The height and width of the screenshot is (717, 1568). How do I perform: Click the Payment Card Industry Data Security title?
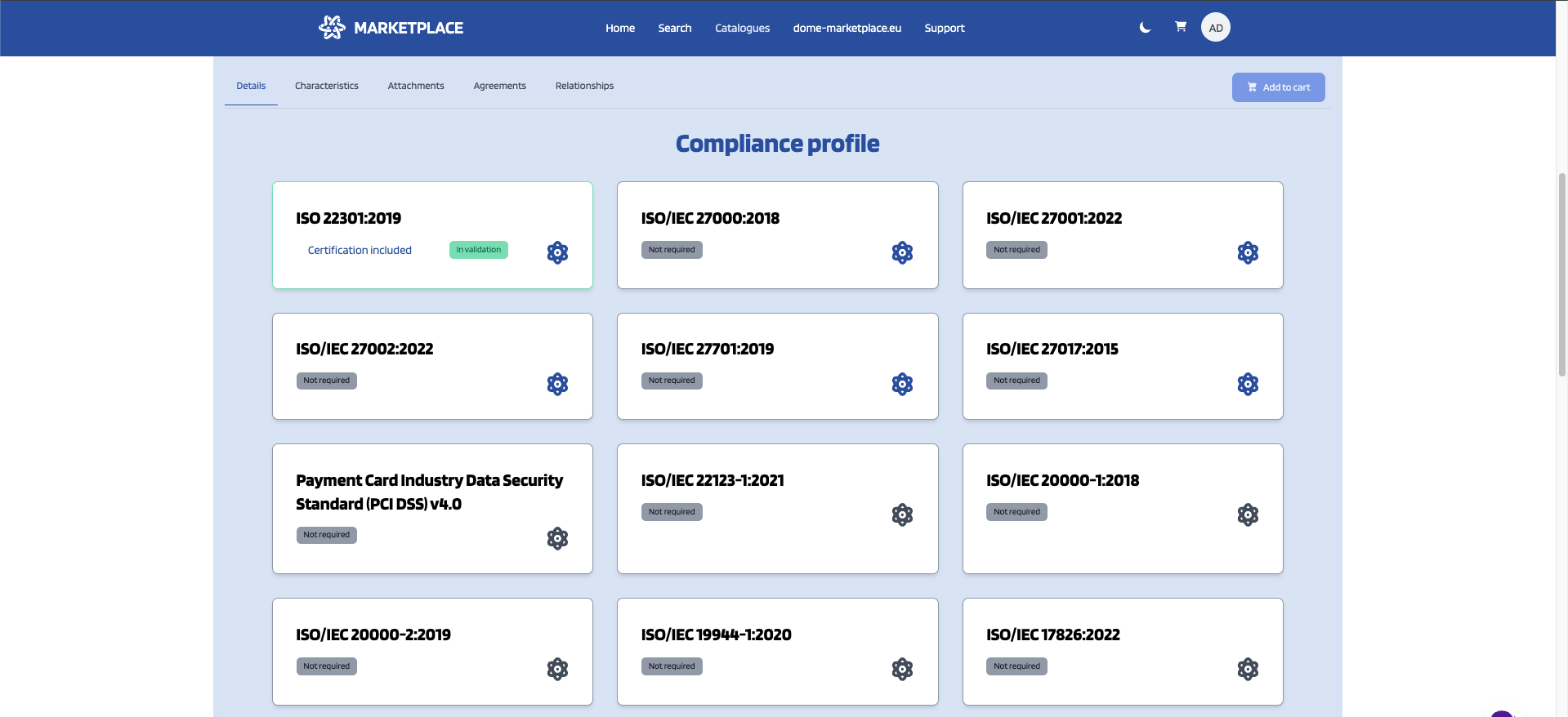(x=430, y=492)
